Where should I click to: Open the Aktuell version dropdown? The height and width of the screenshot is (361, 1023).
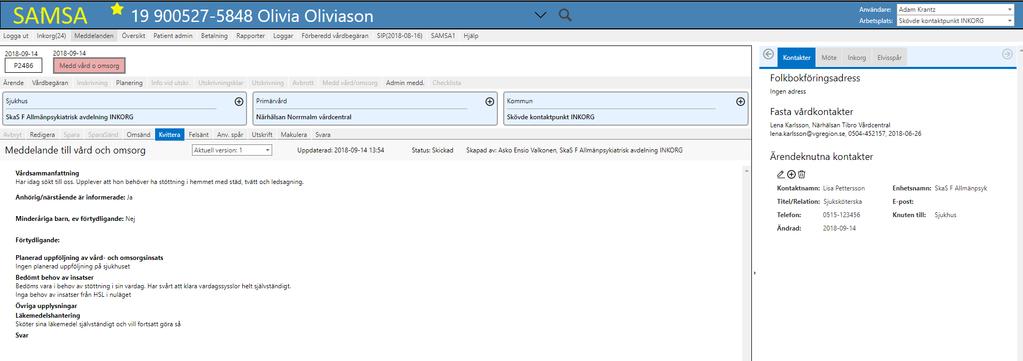tap(232, 150)
